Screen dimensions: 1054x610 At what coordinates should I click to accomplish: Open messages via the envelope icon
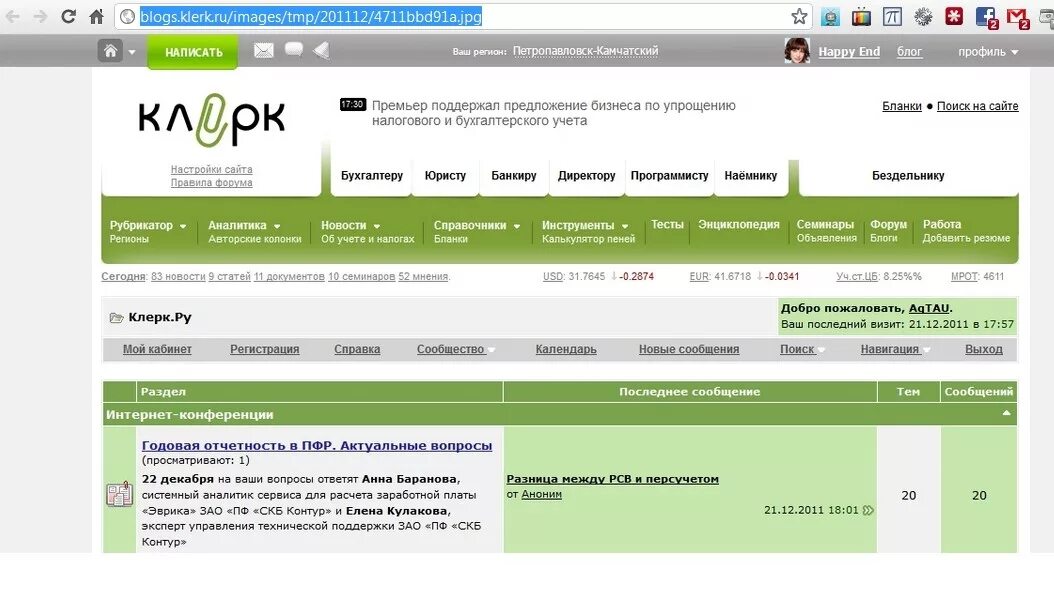click(264, 50)
